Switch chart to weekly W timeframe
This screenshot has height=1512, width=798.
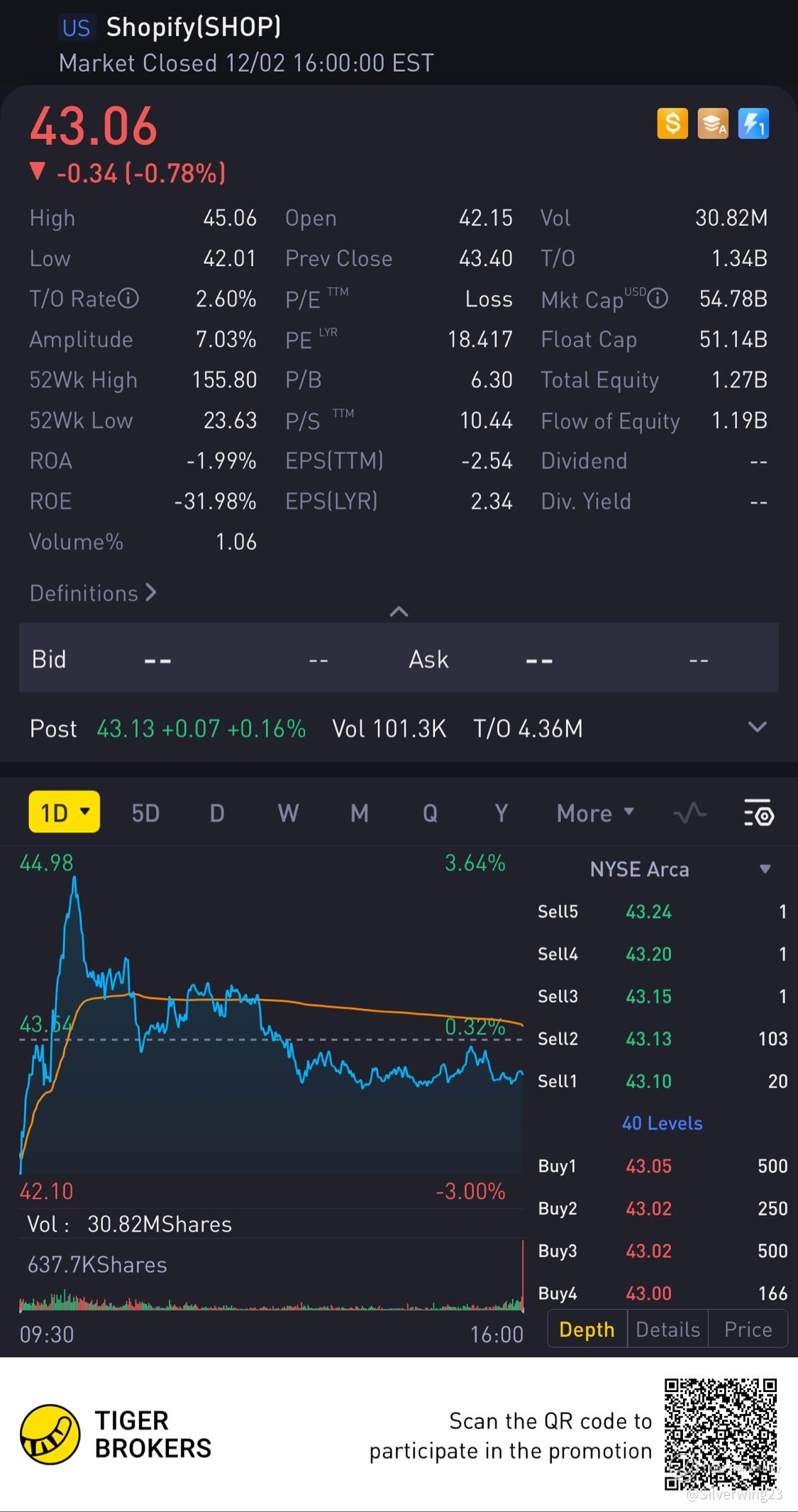[288, 813]
